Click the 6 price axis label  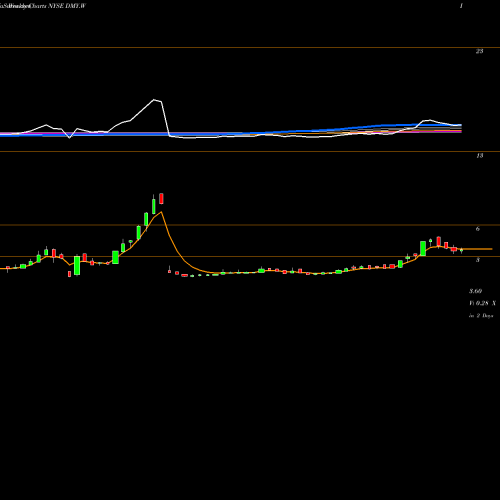478,229
